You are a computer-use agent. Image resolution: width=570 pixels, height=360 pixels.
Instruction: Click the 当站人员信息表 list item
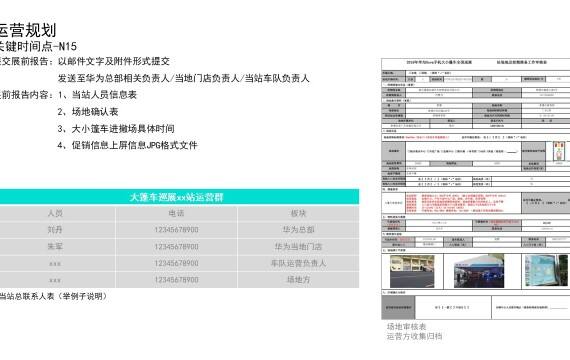click(x=97, y=95)
